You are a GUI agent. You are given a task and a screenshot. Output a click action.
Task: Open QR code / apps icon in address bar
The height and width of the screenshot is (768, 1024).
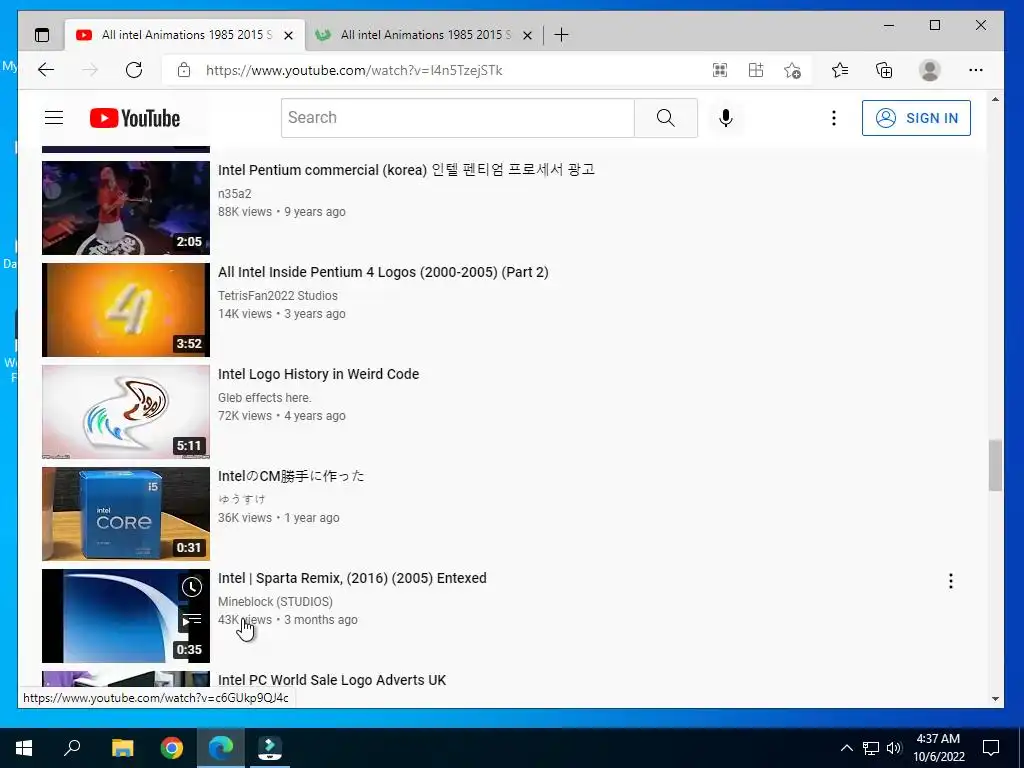(x=720, y=70)
